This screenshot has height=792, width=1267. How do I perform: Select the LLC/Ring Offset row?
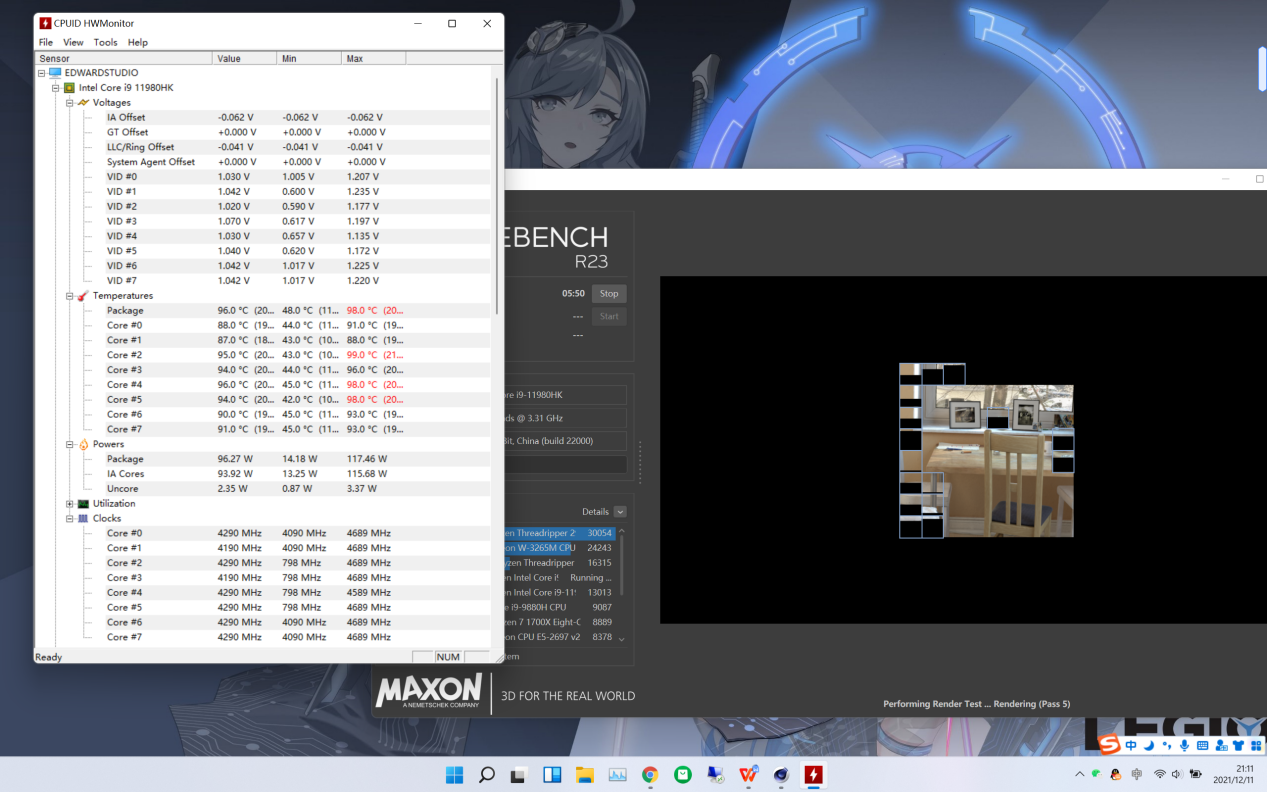click(298, 147)
